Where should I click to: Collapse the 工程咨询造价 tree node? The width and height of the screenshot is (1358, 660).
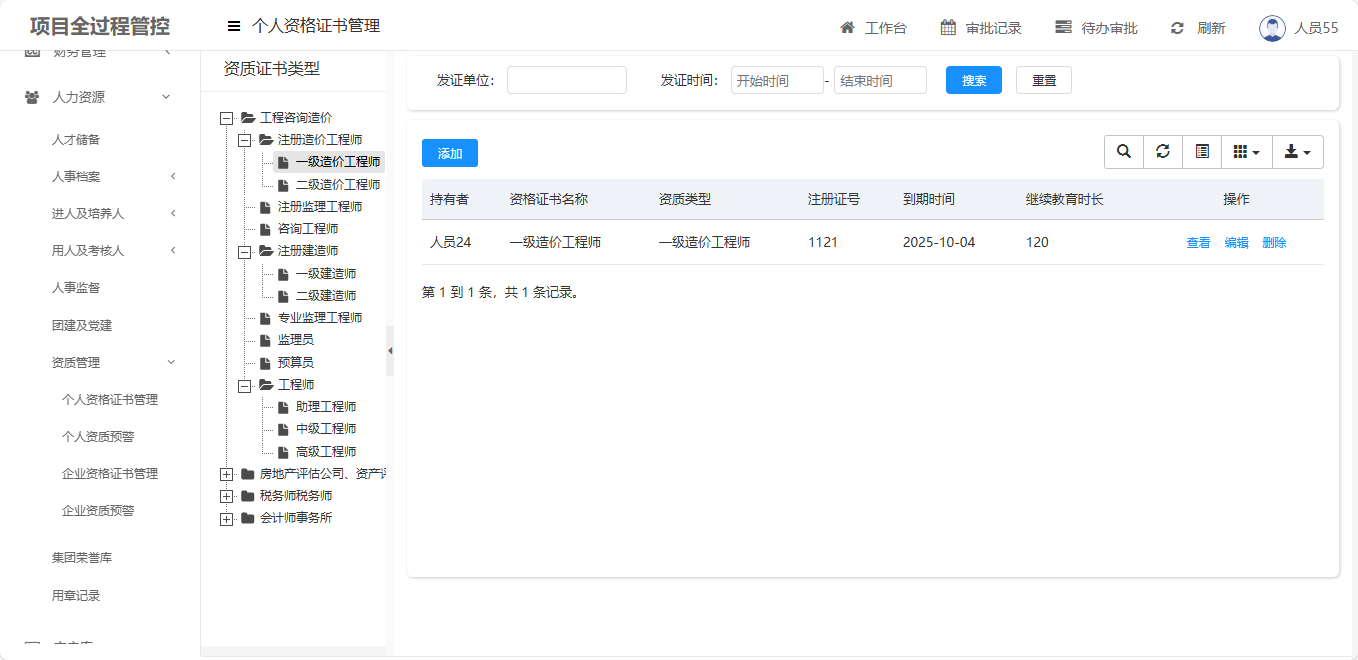(227, 118)
